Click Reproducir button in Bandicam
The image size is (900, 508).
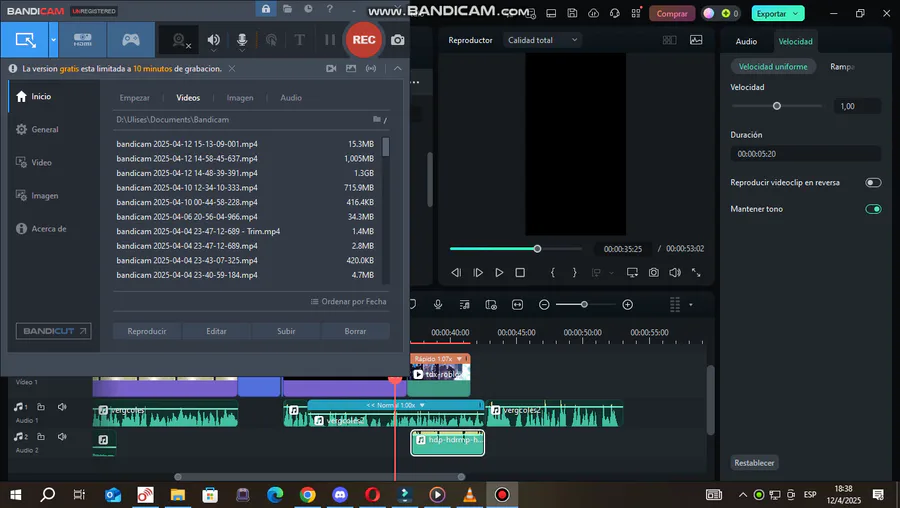(x=147, y=331)
